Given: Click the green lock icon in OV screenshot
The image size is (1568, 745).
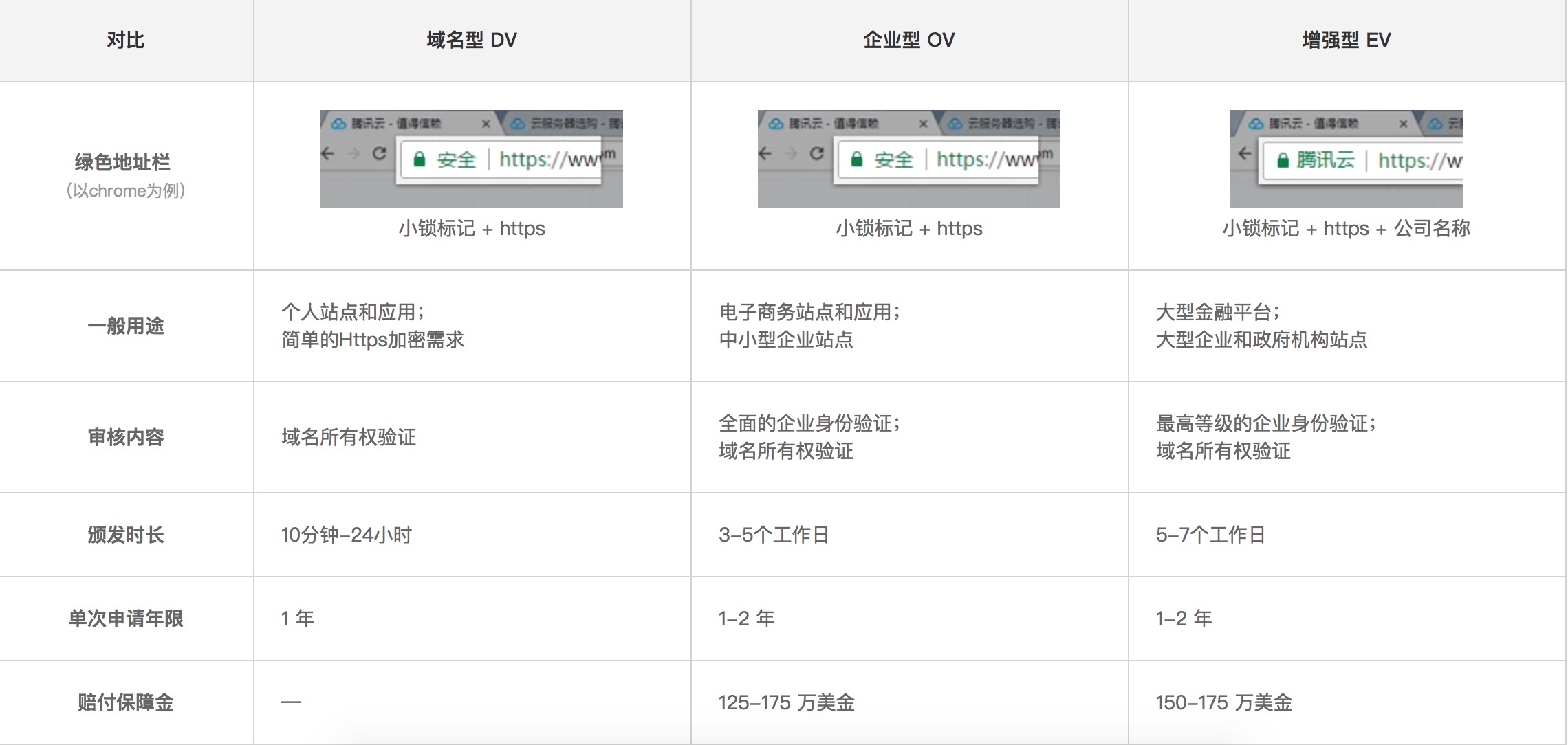Looking at the screenshot, I should tap(856, 159).
